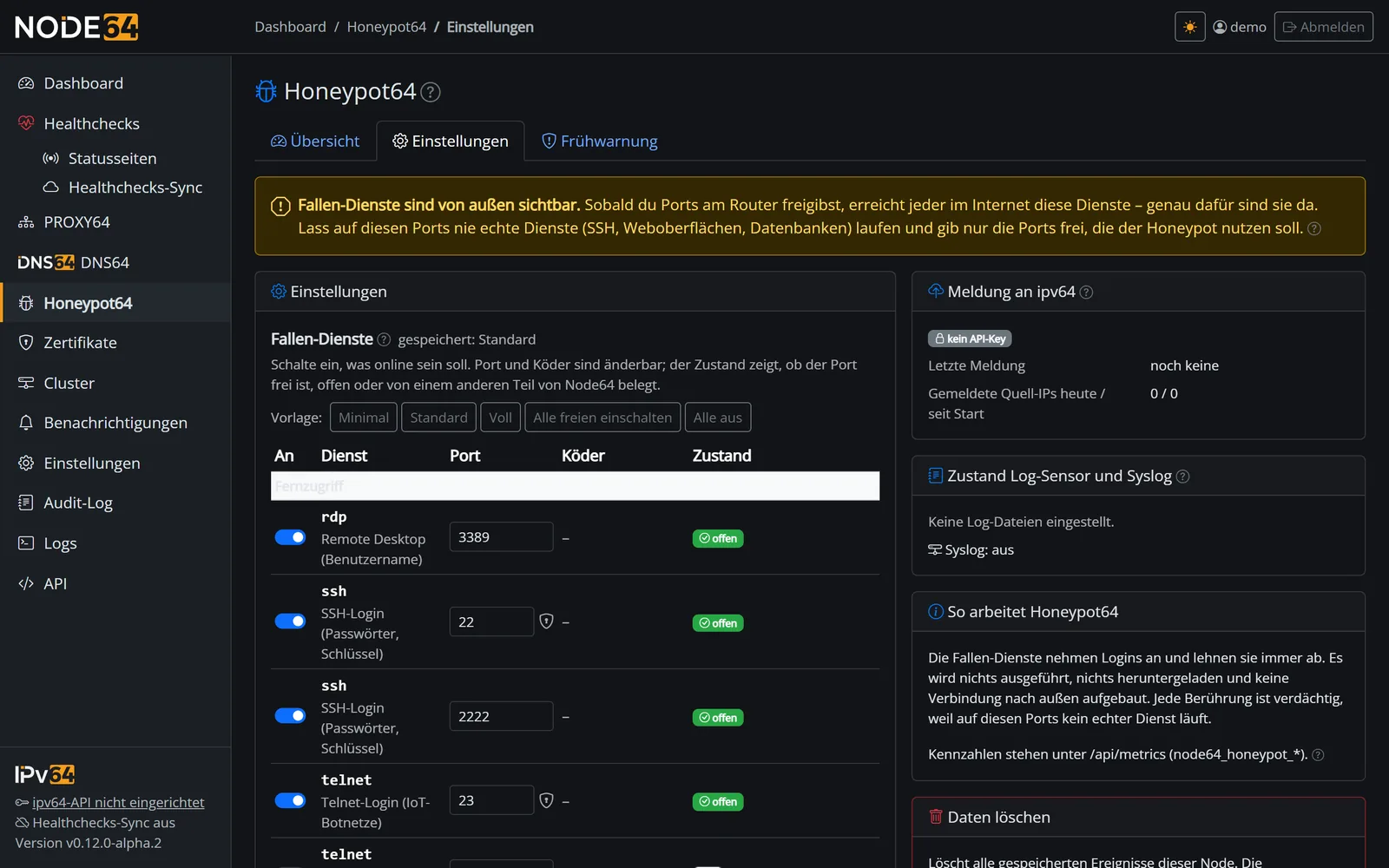This screenshot has width=1389, height=868.
Task: Click the Alle aus button
Action: [718, 418]
